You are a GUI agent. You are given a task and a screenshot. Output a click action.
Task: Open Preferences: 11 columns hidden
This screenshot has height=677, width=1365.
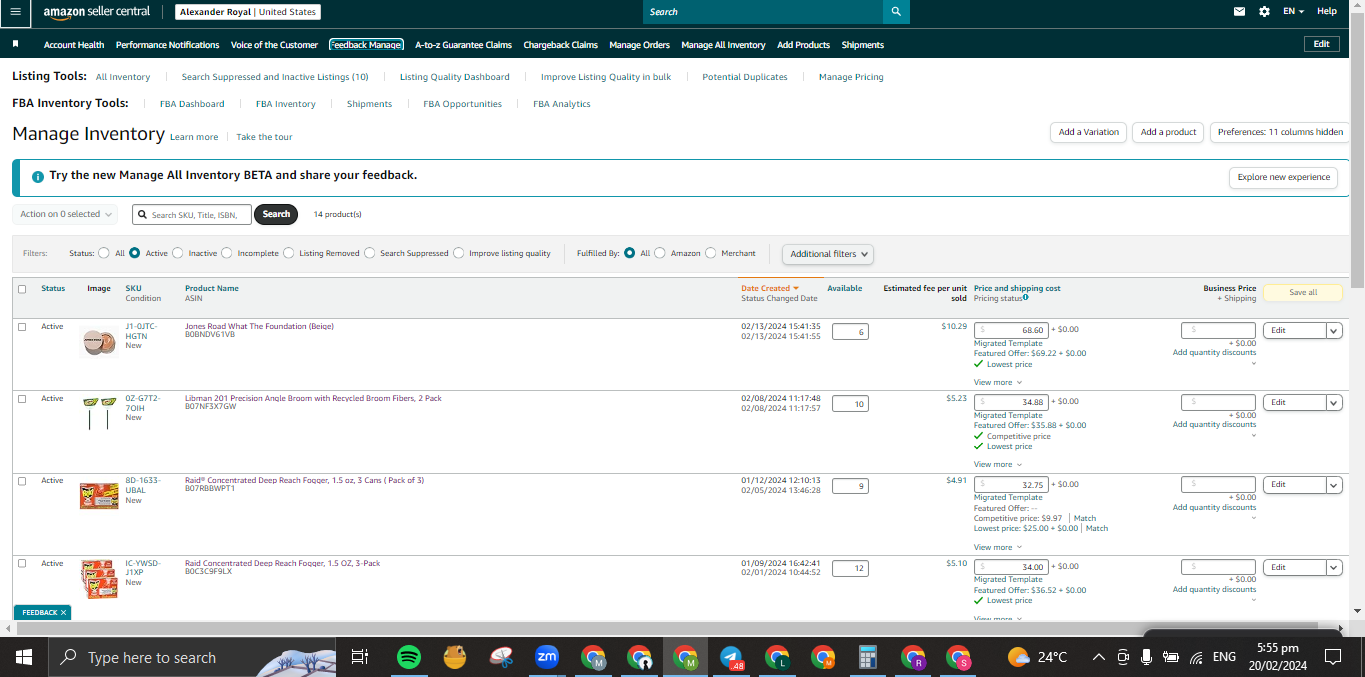click(1279, 132)
